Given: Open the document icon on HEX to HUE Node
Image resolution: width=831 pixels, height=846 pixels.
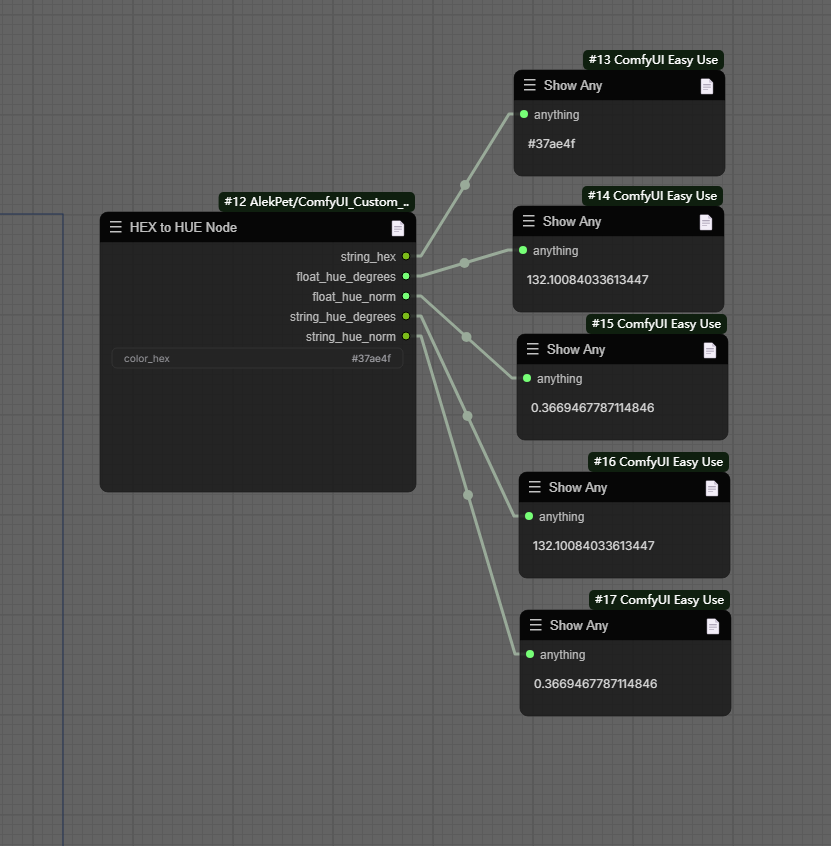Looking at the screenshot, I should click(x=398, y=228).
